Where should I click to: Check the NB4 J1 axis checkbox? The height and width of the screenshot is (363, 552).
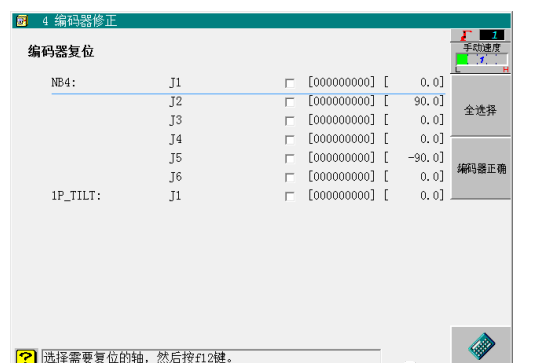(x=290, y=83)
